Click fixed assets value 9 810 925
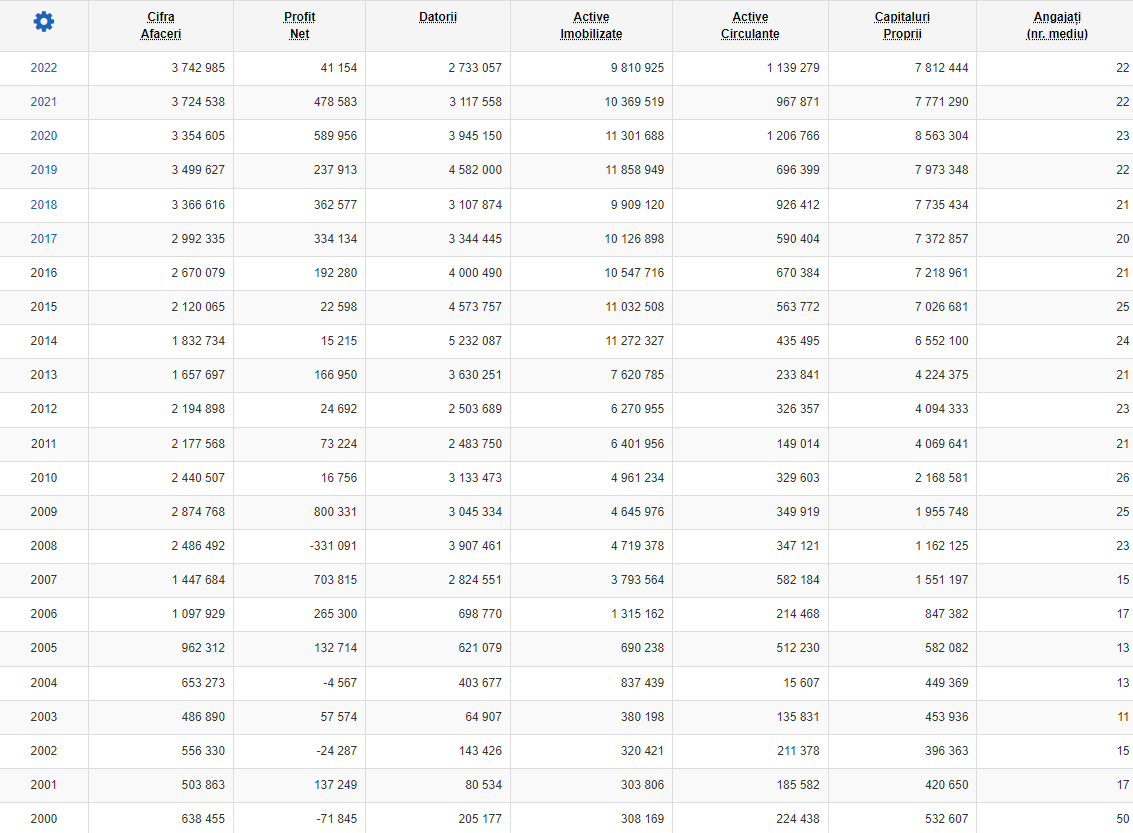This screenshot has height=833, width=1133. [x=637, y=68]
